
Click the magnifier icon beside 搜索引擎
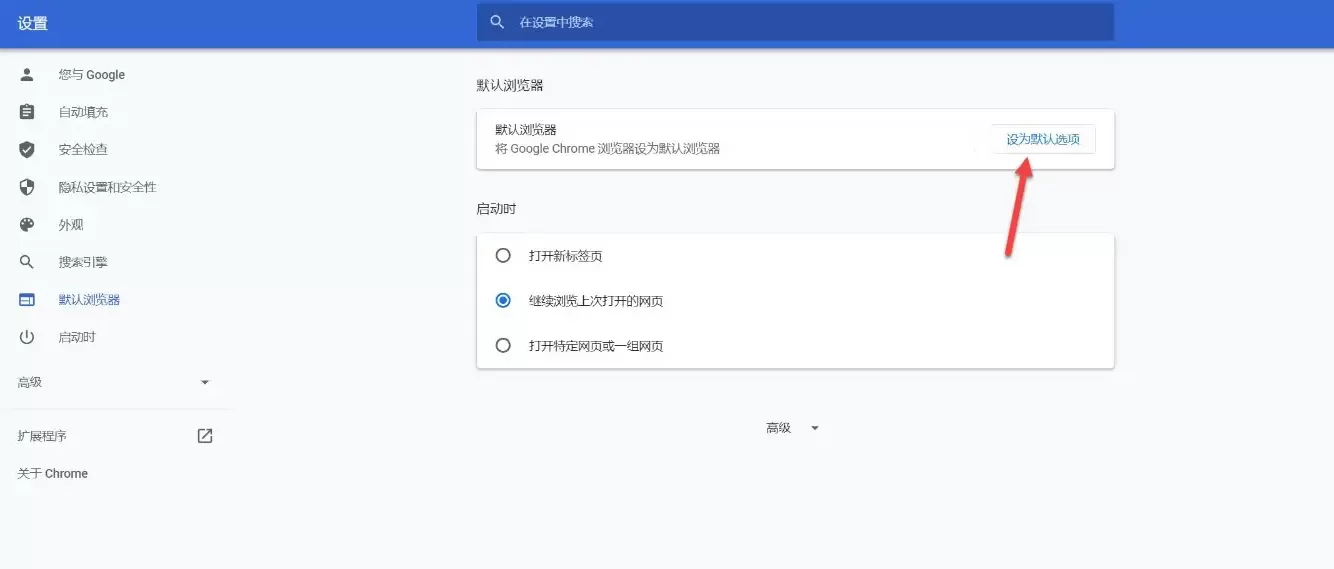point(27,262)
